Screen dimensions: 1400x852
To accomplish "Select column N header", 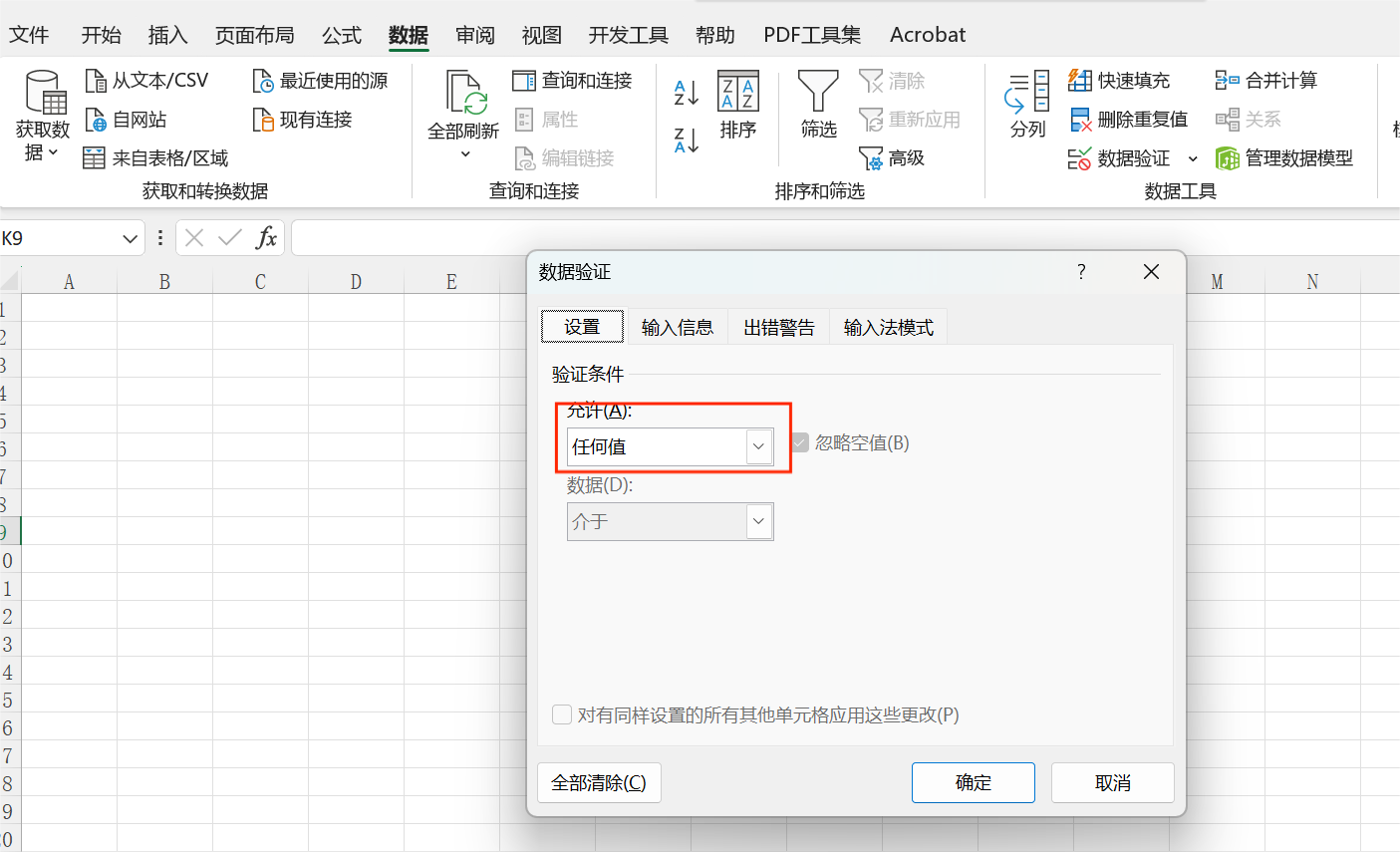I will (x=1312, y=282).
